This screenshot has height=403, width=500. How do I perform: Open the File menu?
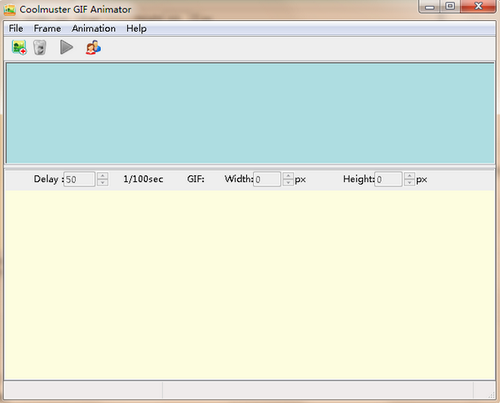16,28
